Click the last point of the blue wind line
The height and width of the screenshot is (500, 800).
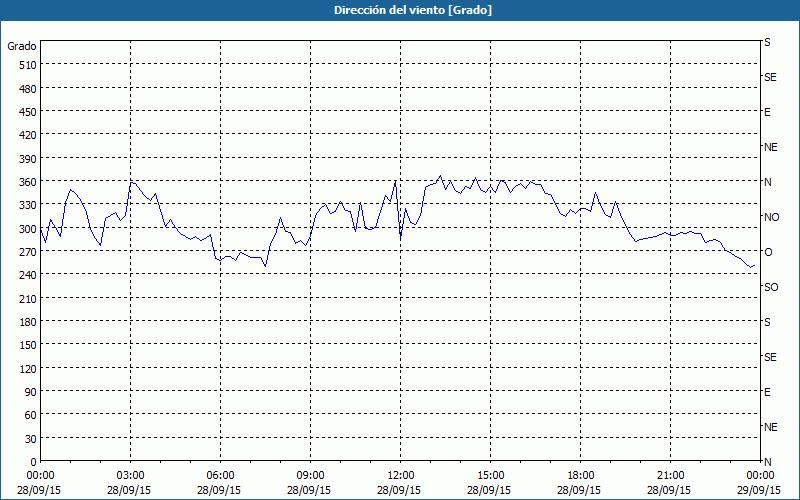pyautogui.click(x=755, y=266)
